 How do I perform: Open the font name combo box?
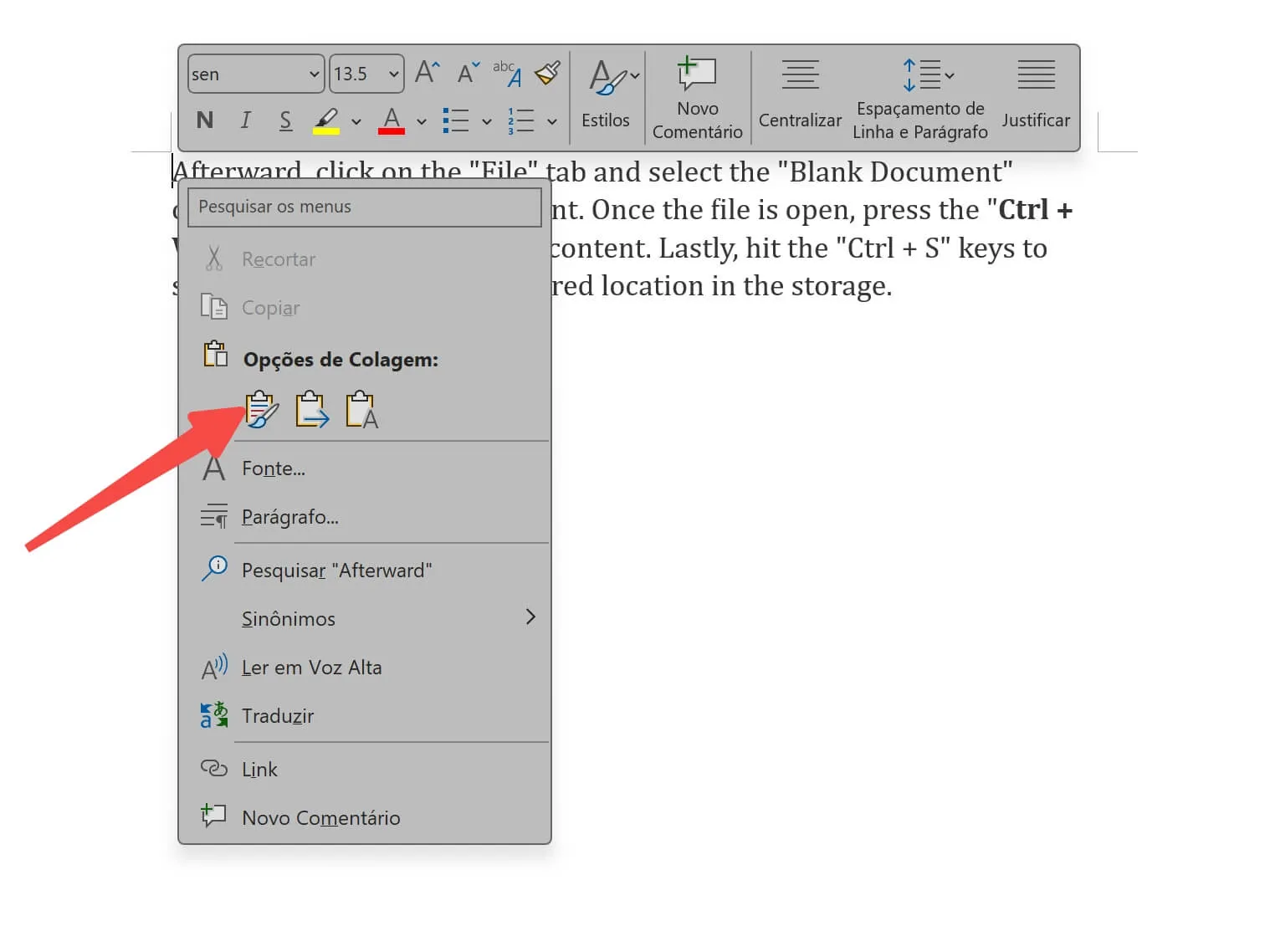click(x=256, y=74)
